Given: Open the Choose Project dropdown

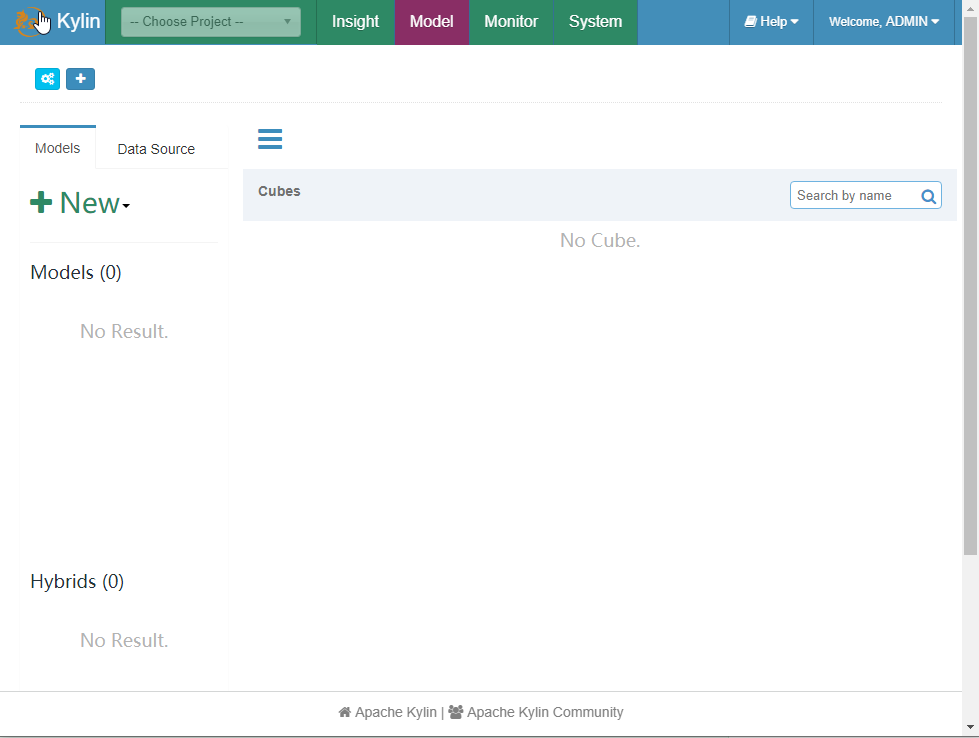Looking at the screenshot, I should 210,22.
